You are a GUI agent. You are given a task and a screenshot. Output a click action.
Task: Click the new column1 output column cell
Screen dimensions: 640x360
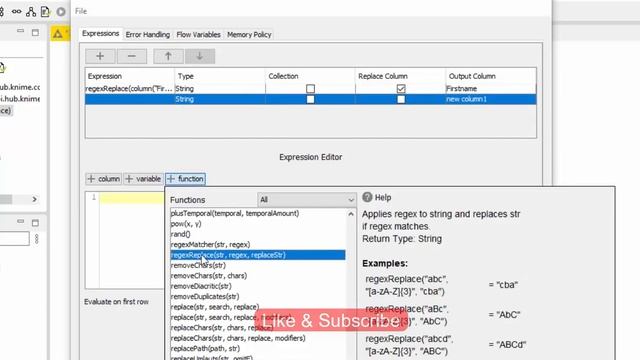click(x=491, y=99)
